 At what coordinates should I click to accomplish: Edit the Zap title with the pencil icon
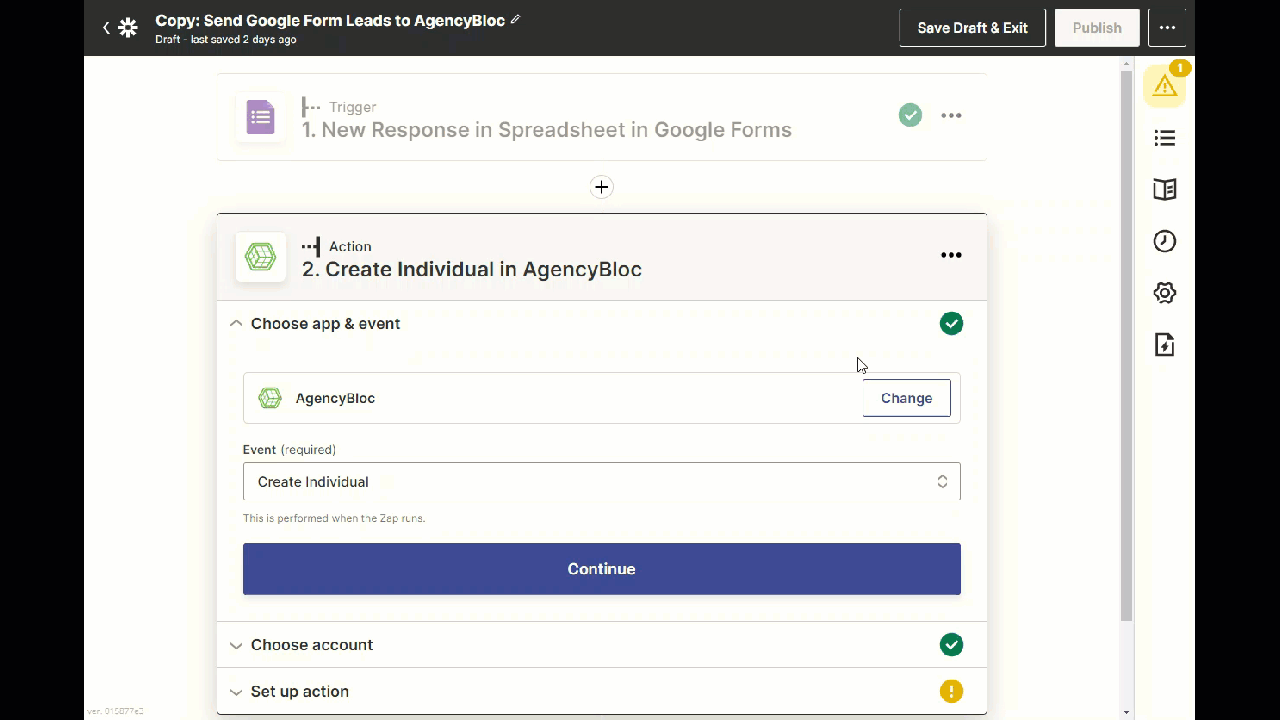516,19
